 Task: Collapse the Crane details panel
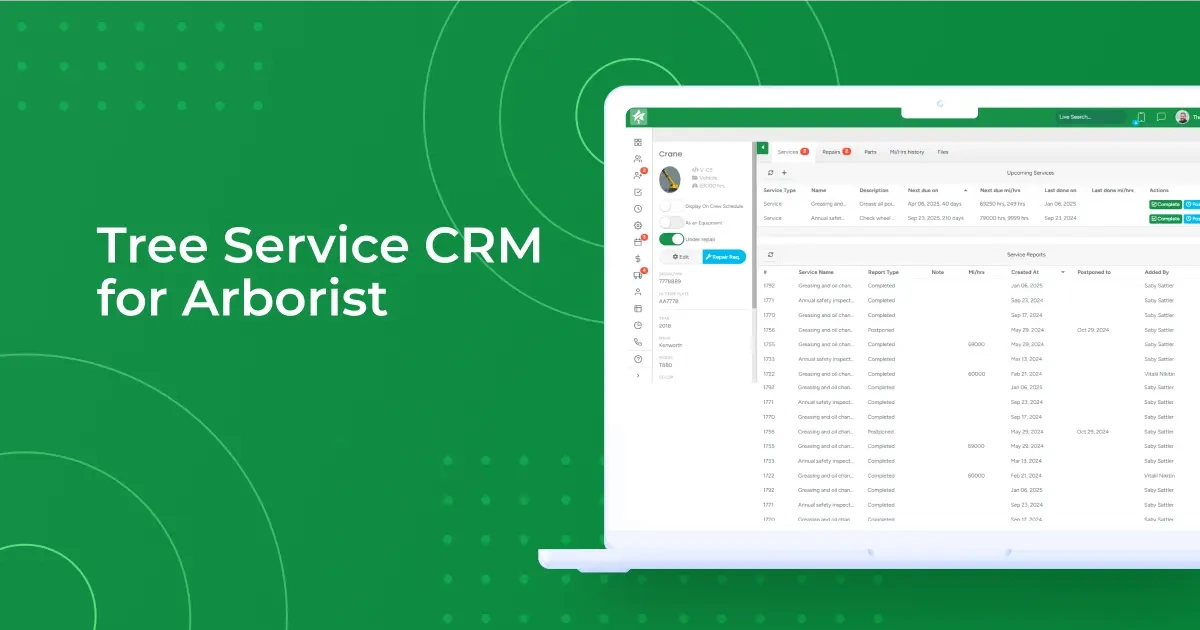click(762, 149)
